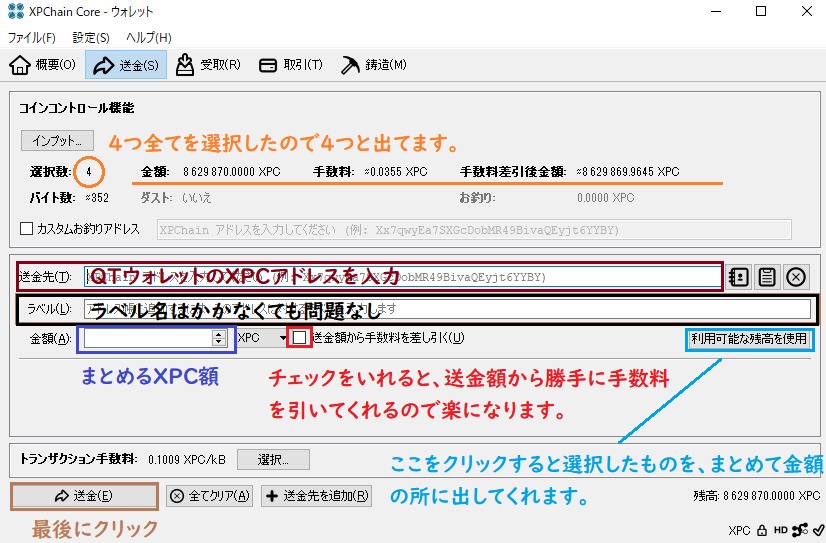This screenshot has height=543, width=826.
Task: Open the address book icon button
Action: tap(739, 277)
